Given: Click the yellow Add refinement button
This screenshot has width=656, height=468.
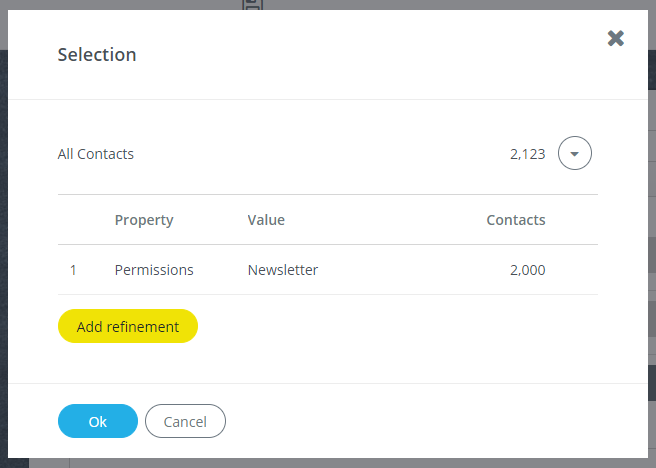Looking at the screenshot, I should (x=128, y=326).
